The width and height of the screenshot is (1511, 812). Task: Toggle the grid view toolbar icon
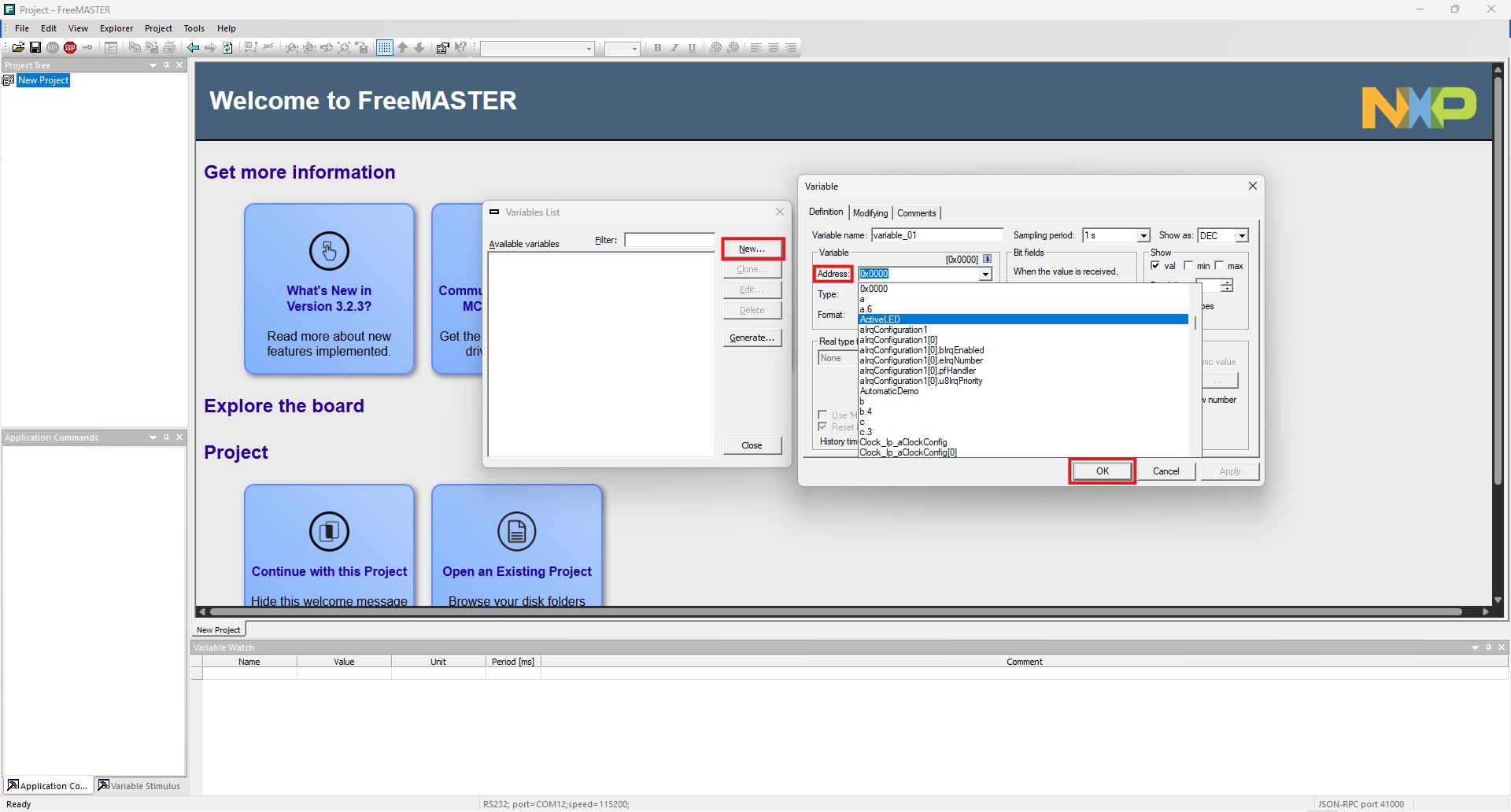pyautogui.click(x=385, y=48)
